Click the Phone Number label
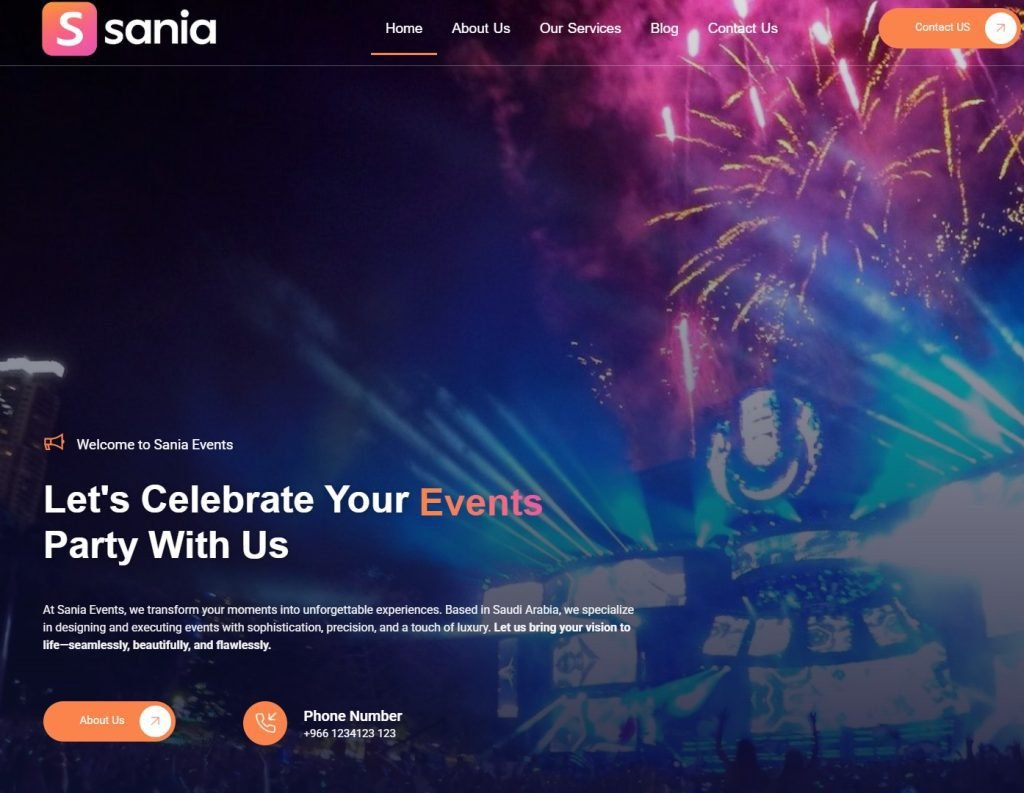This screenshot has width=1024, height=793. click(x=353, y=716)
